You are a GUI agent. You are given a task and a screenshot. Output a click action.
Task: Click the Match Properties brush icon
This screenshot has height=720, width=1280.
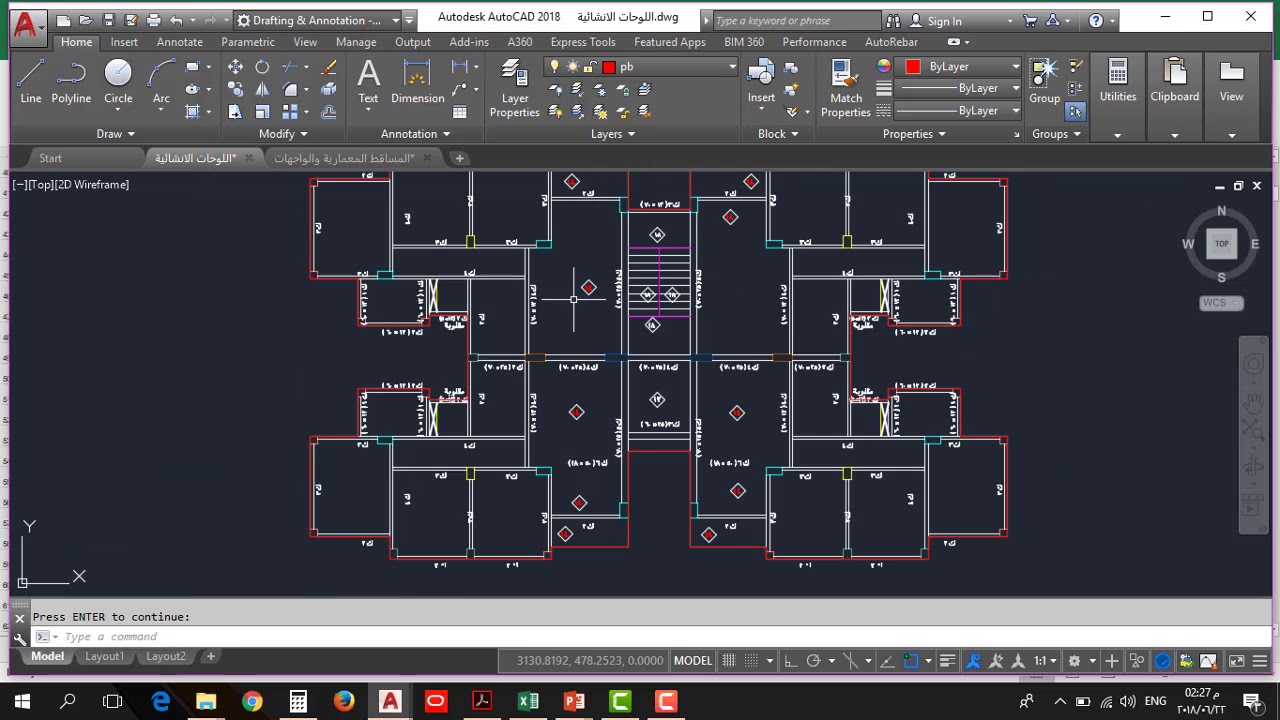click(845, 80)
